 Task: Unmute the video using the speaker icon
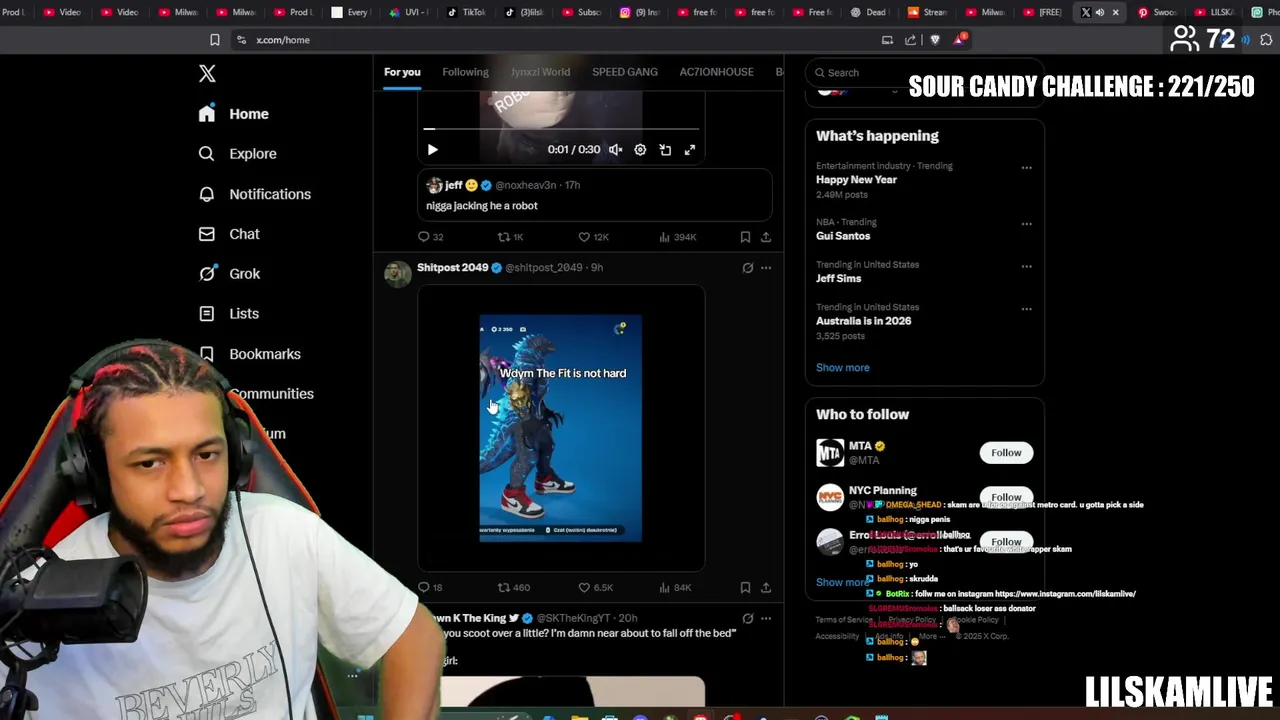[x=616, y=150]
